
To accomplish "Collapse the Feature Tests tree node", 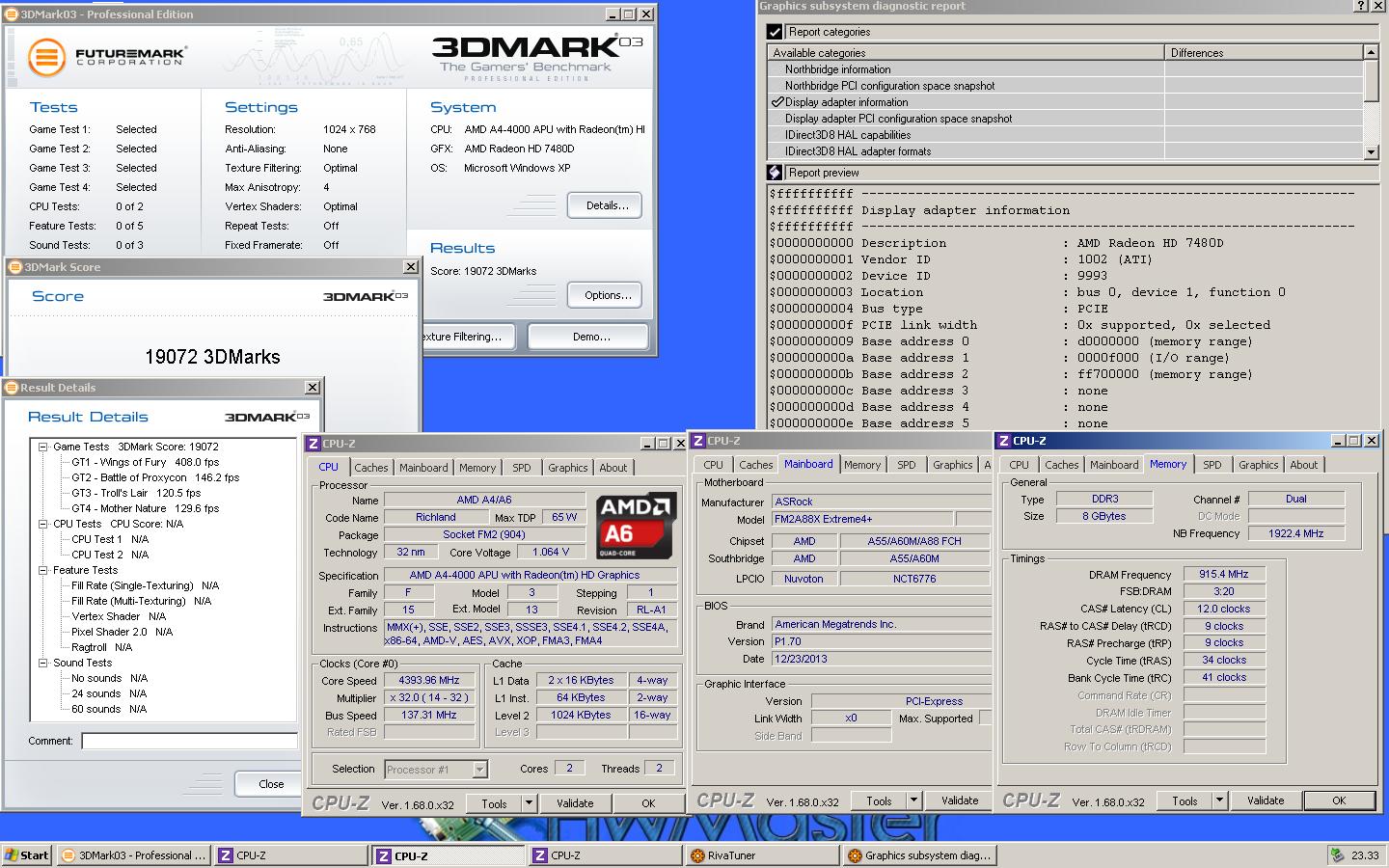I will click(43, 570).
